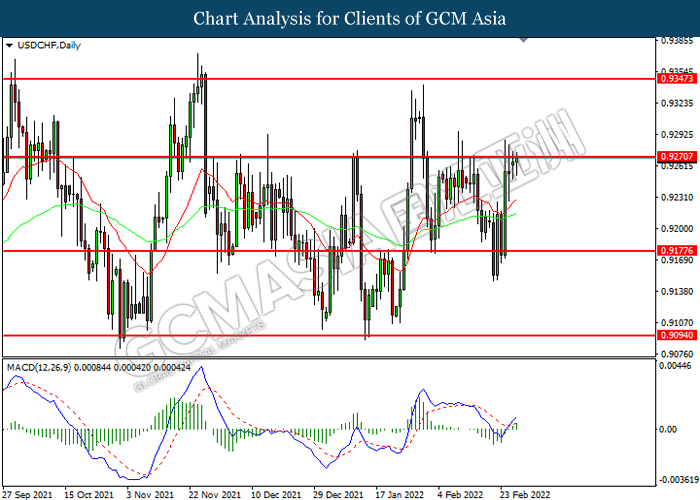
Task: Select the 0.90940 red price level label
Action: tap(677, 335)
